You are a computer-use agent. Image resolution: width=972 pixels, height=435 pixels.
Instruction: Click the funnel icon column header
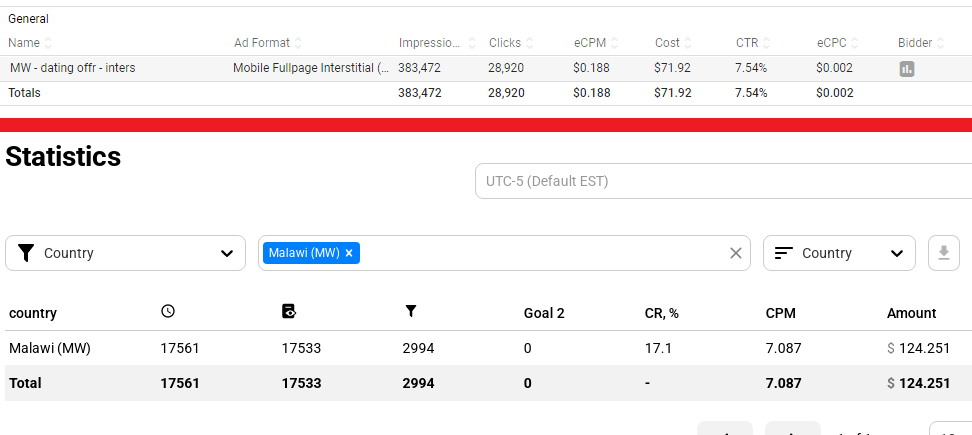(x=410, y=312)
